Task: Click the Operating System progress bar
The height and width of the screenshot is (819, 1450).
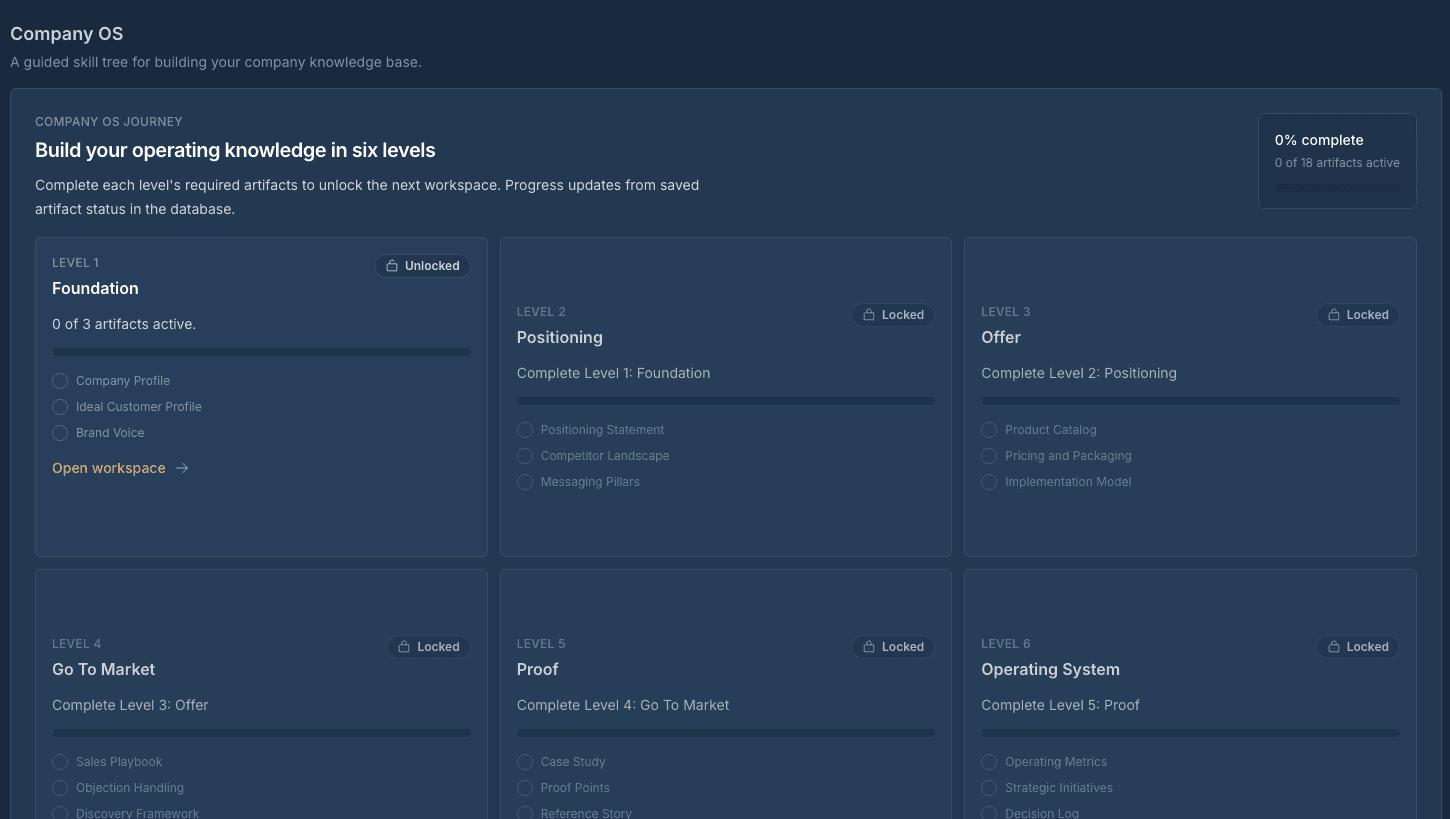Action: coord(1190,733)
